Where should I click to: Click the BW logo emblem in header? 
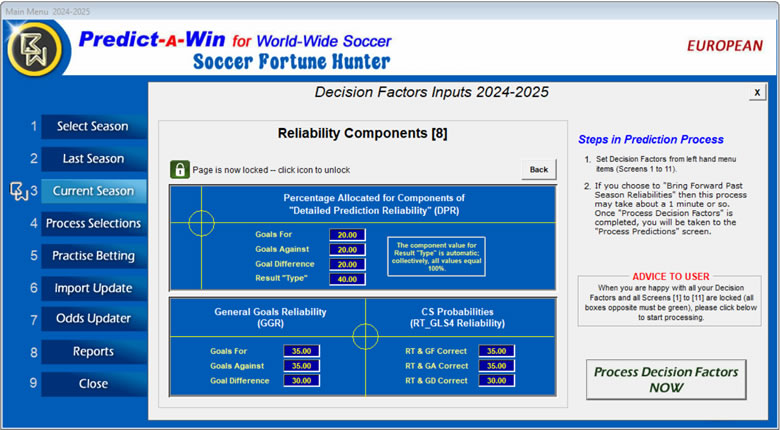point(35,49)
